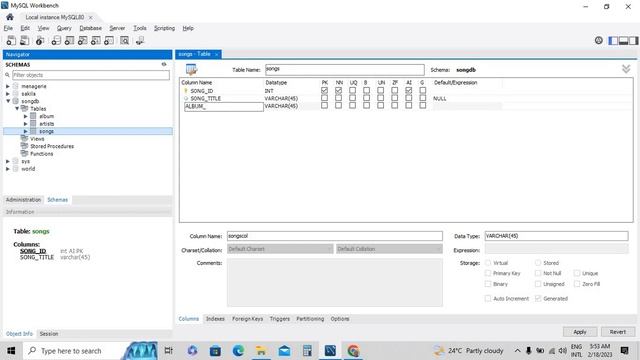Click Task View taskbar icon
Viewport: 640px width, 360px height.
click(168, 351)
